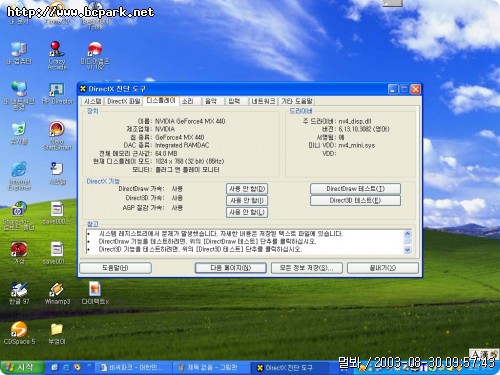This screenshot has width=500, height=375.
Task: Open the Crazy Arcade shortcut
Action: 57,55
